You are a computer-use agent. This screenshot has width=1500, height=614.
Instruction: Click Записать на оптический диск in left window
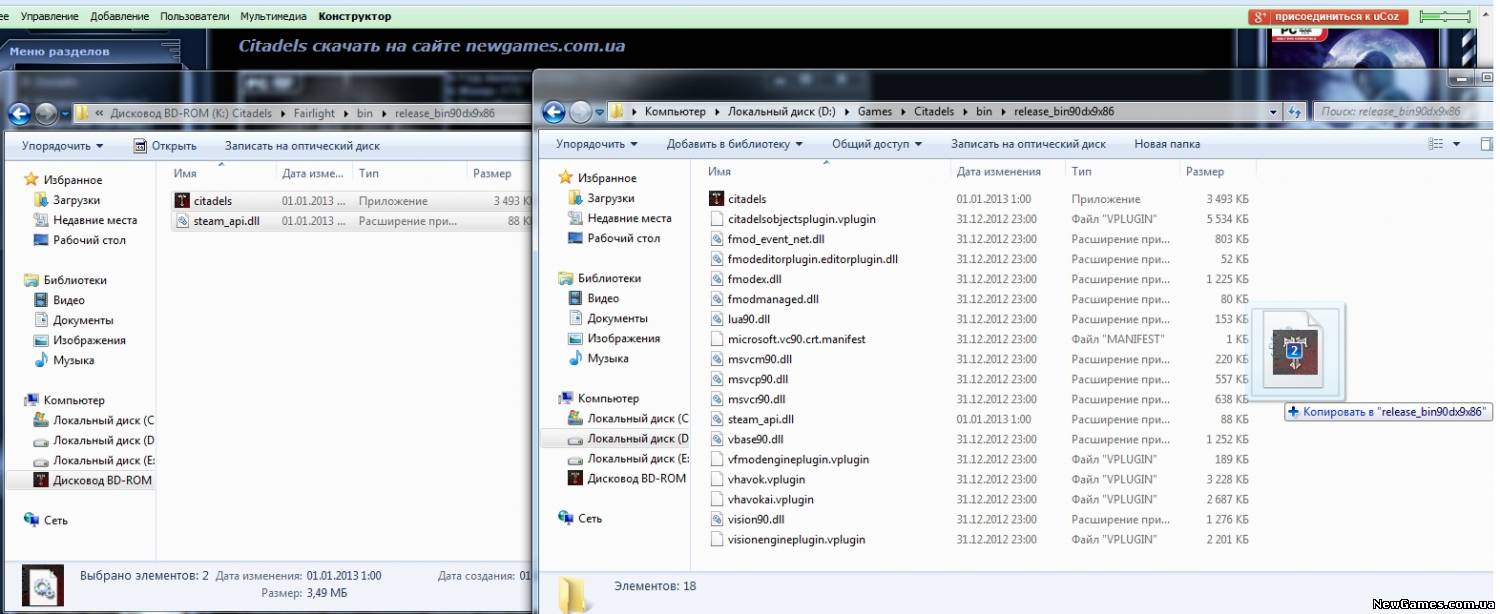(x=302, y=146)
